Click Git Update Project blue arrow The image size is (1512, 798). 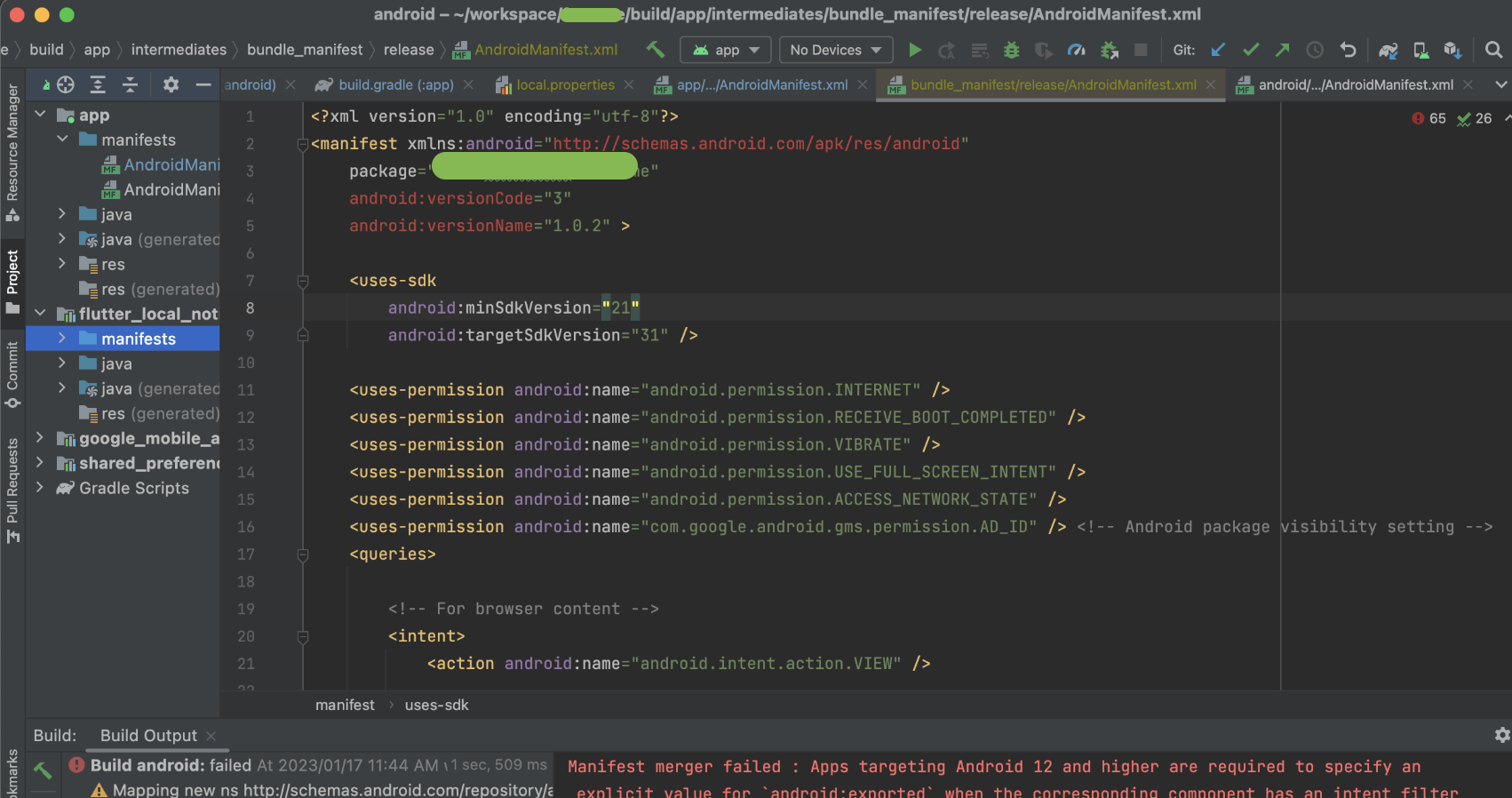pos(1218,50)
